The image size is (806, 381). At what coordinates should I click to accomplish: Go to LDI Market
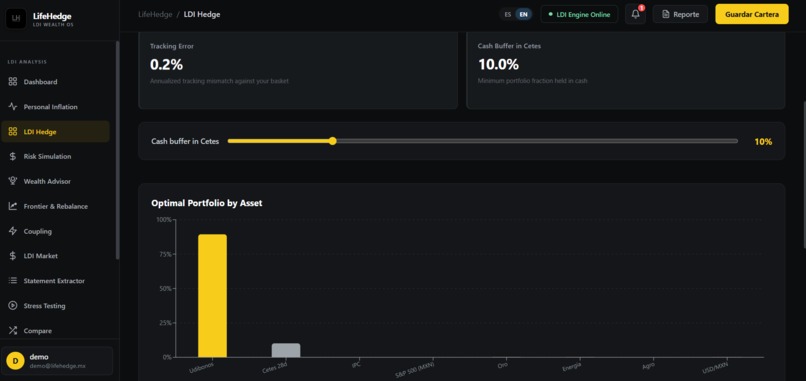[56, 256]
